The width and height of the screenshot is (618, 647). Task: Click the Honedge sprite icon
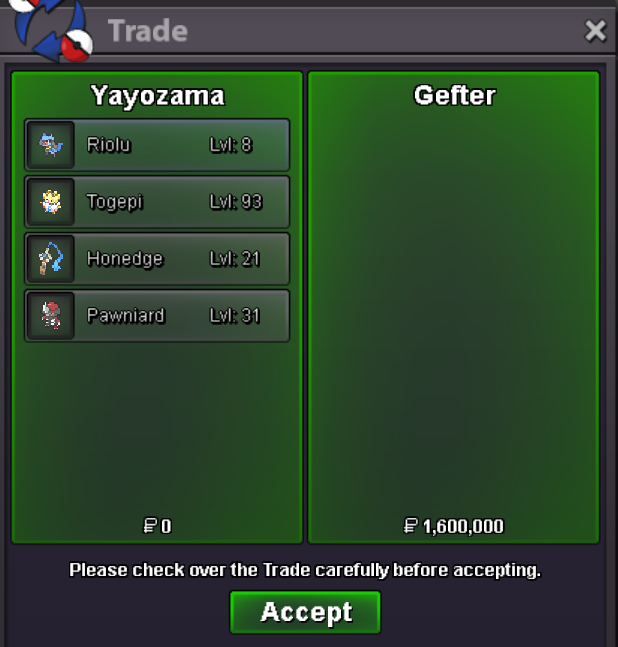51,259
